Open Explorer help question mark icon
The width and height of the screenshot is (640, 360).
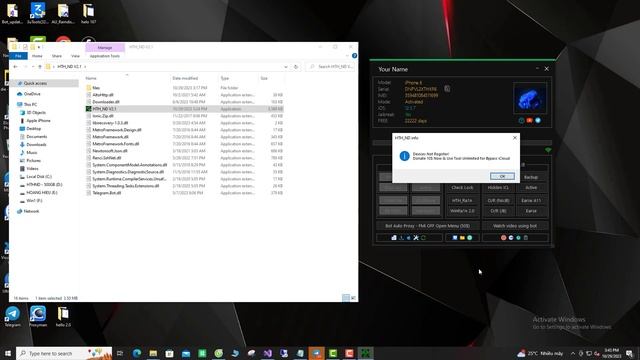click(354, 56)
